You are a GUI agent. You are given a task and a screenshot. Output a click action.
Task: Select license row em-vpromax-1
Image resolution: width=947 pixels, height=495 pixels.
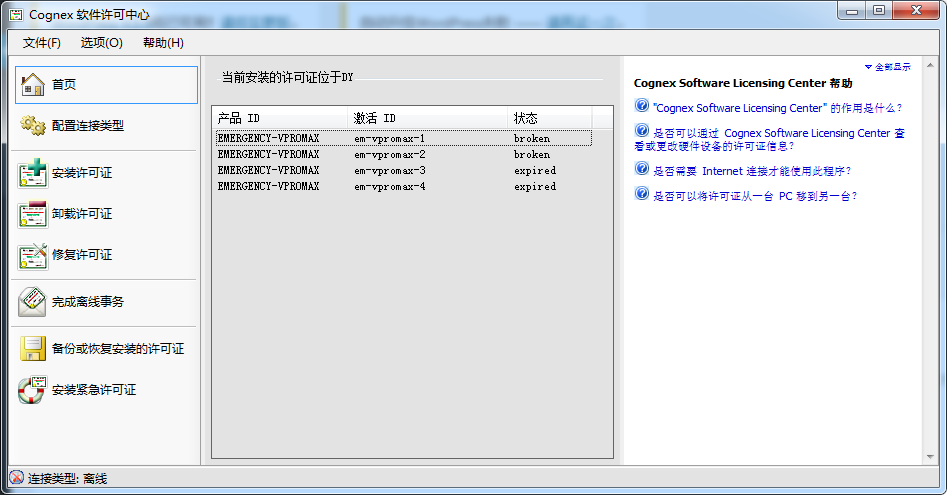click(x=403, y=138)
